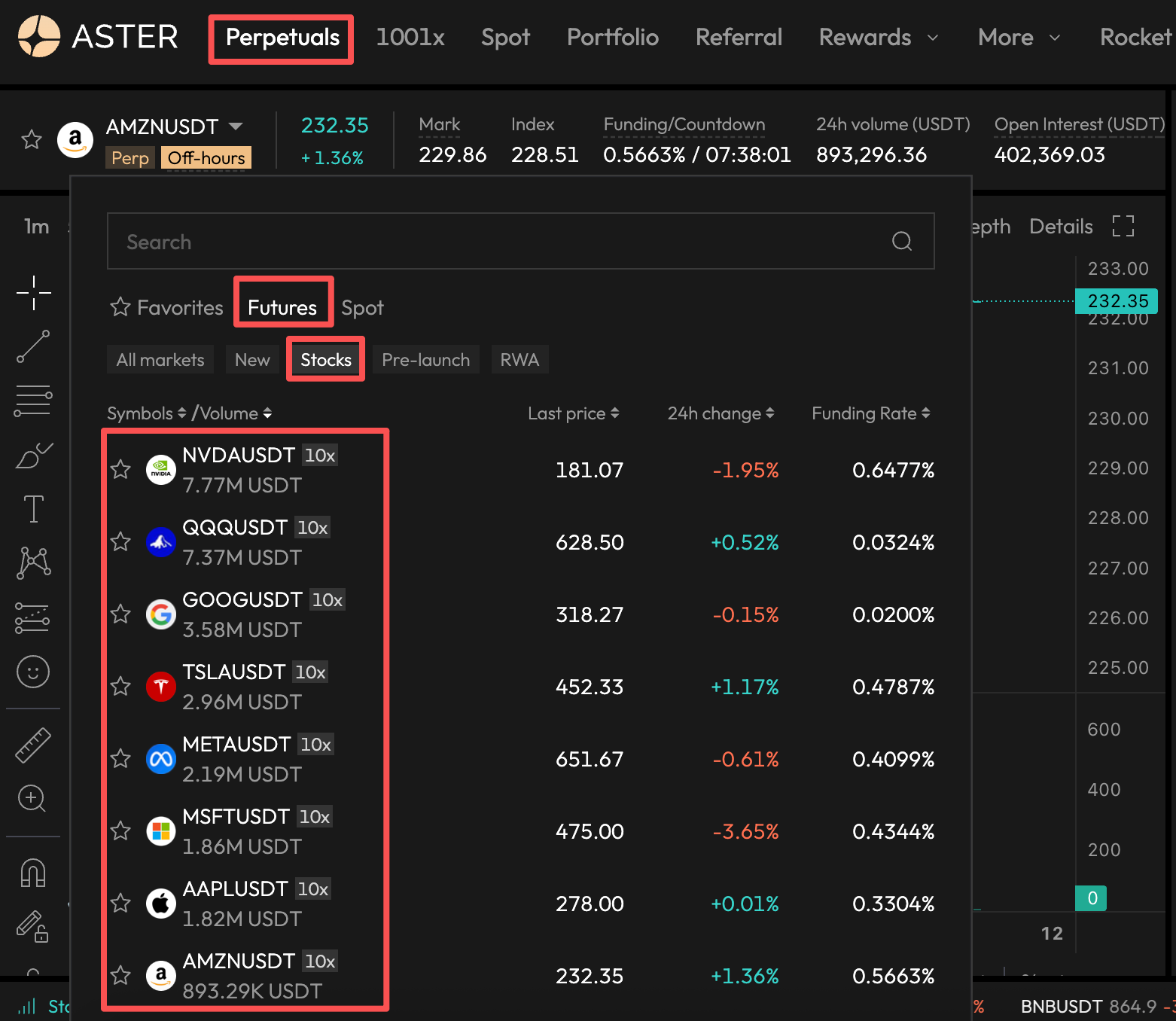The height and width of the screenshot is (1021, 1176).
Task: Switch to the Spot markets tab
Action: pyautogui.click(x=362, y=308)
